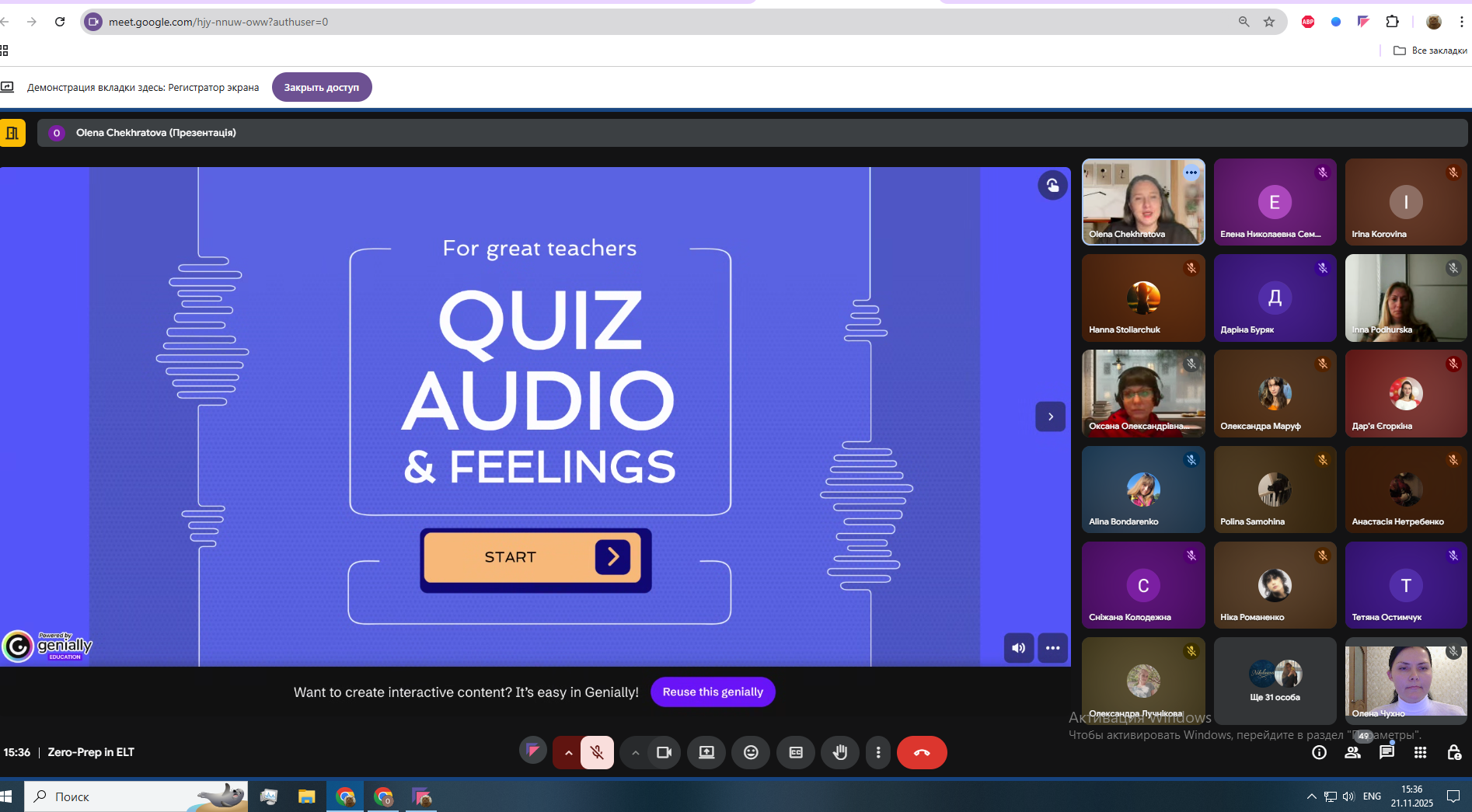The image size is (1472, 812).
Task: Turn on closed captions
Action: tap(796, 752)
